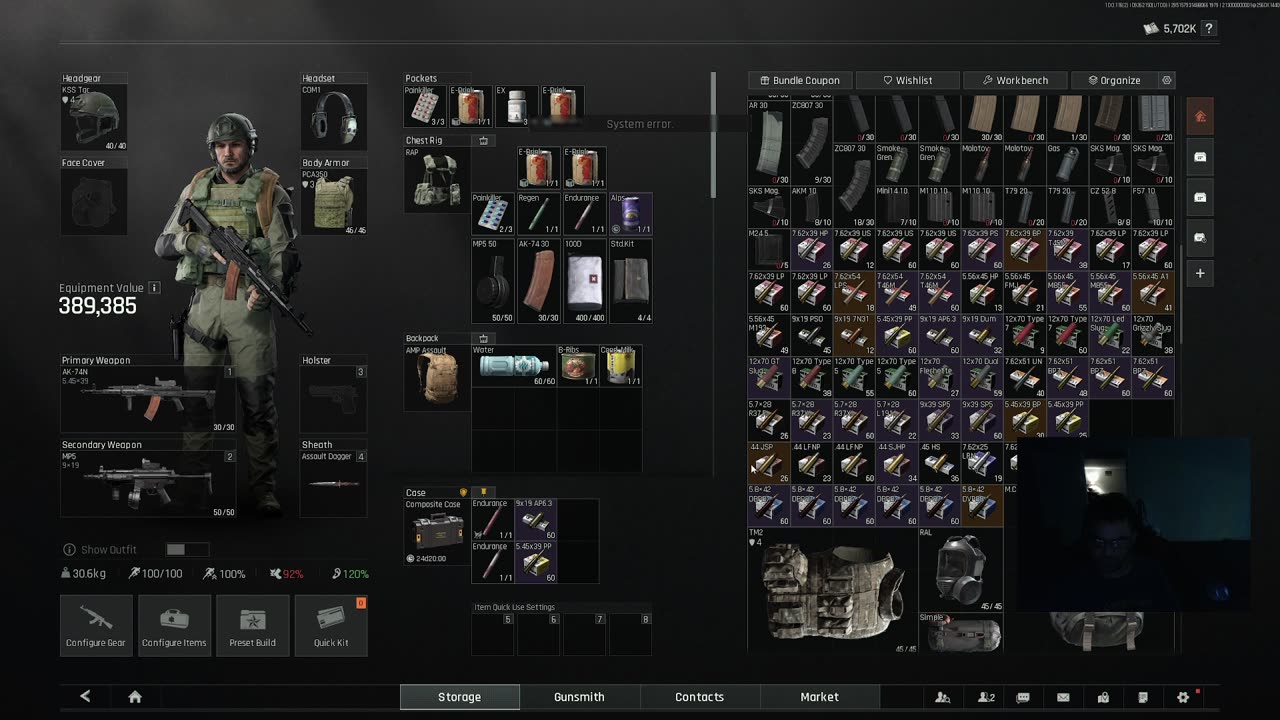Select the AK-74 30 magazine

tap(540, 281)
